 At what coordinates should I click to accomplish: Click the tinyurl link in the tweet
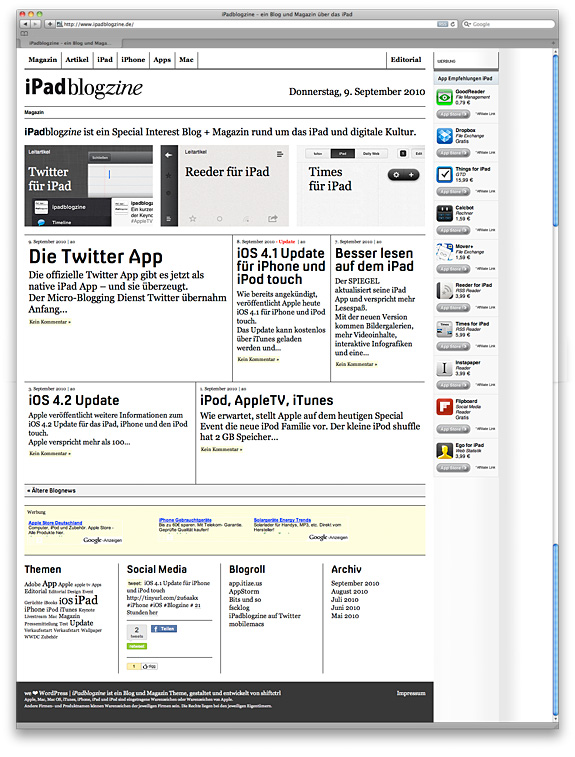click(x=162, y=598)
